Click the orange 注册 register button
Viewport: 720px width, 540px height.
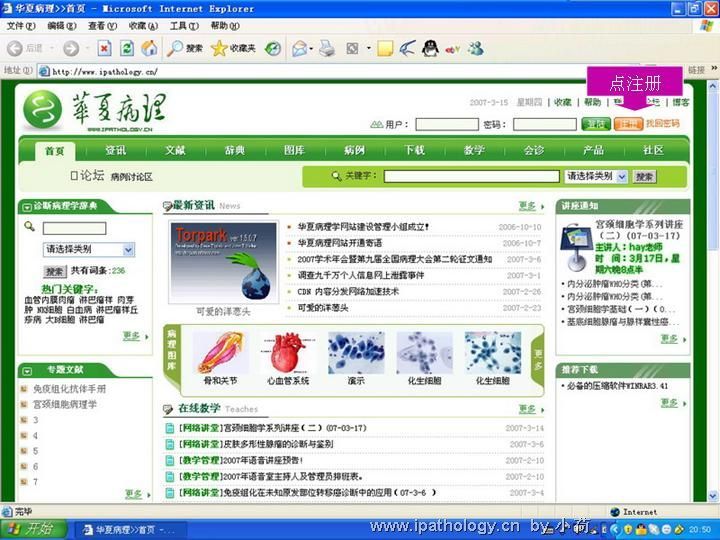point(628,124)
